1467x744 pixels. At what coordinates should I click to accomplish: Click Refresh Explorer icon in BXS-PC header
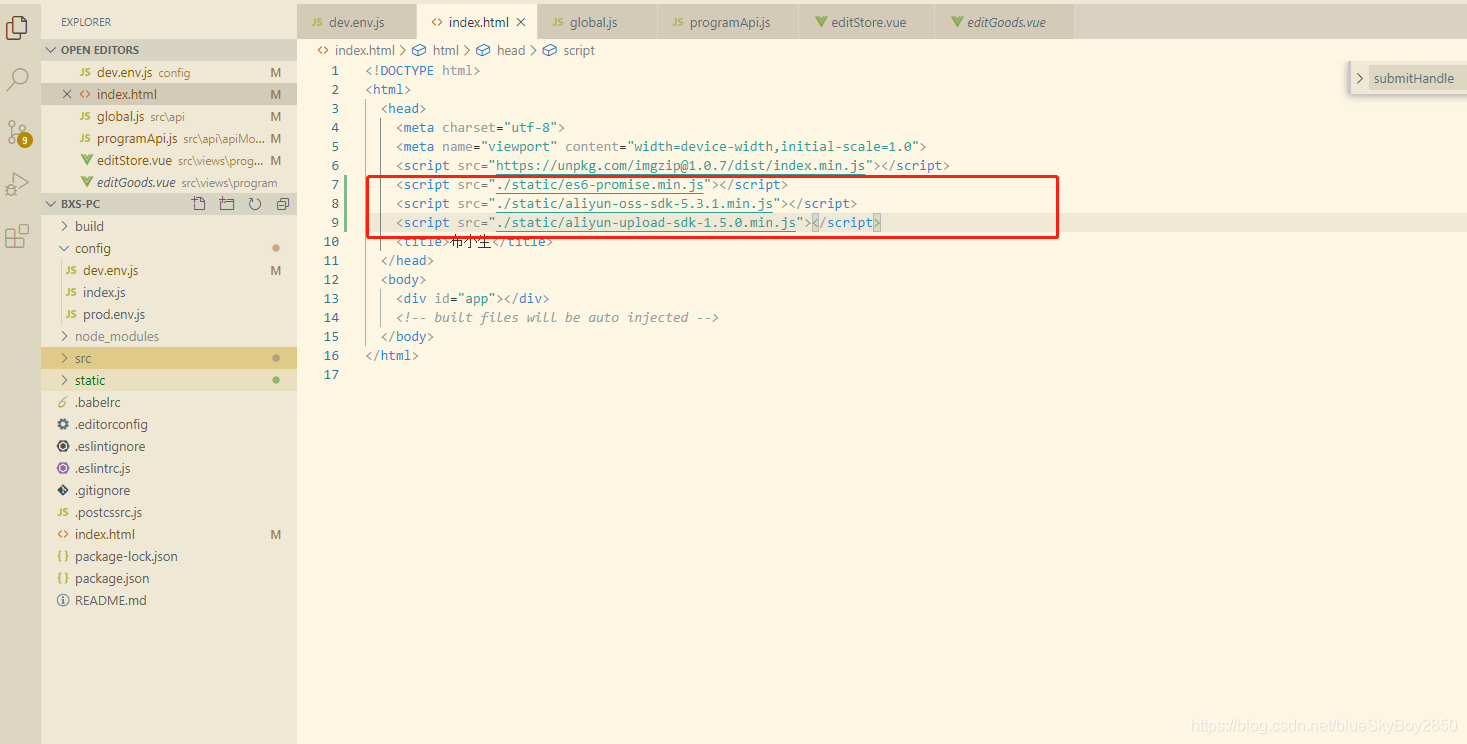tap(255, 204)
